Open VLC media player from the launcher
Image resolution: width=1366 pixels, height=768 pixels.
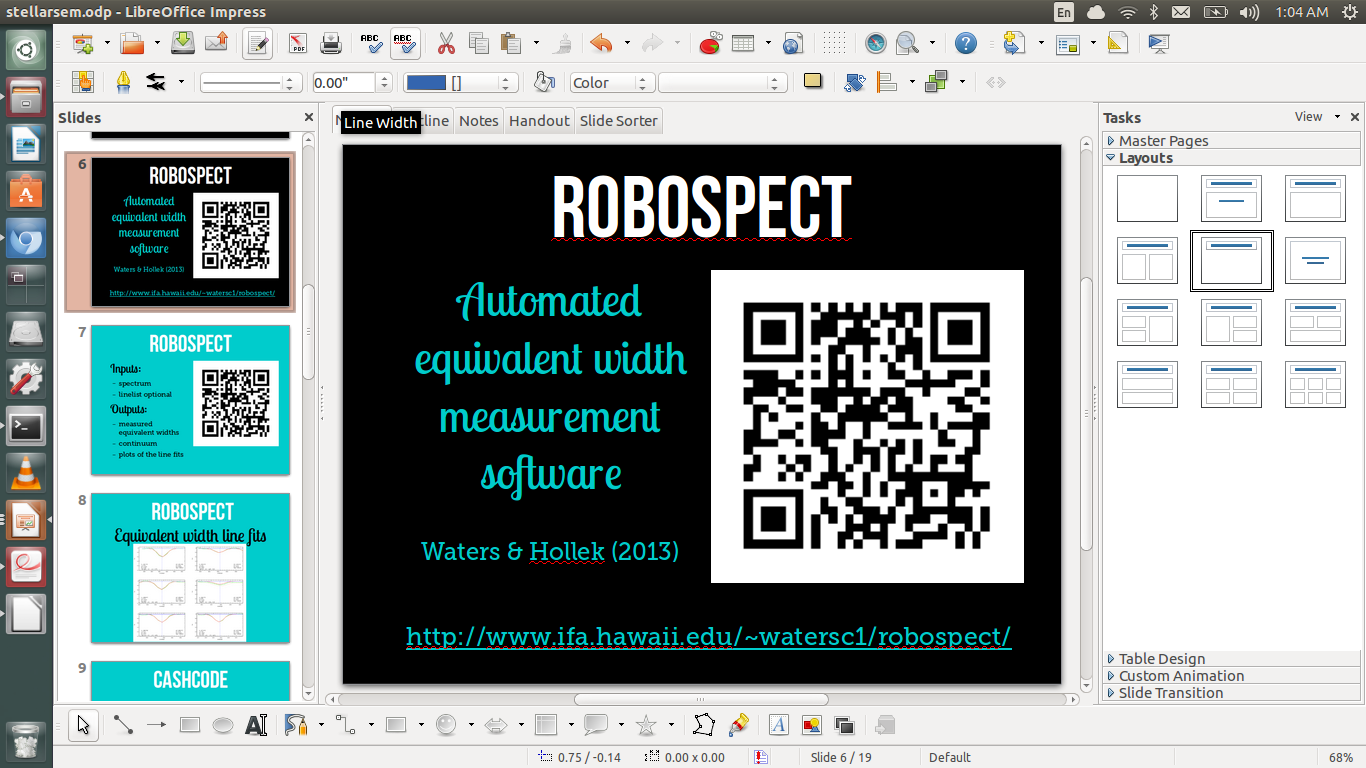26,473
